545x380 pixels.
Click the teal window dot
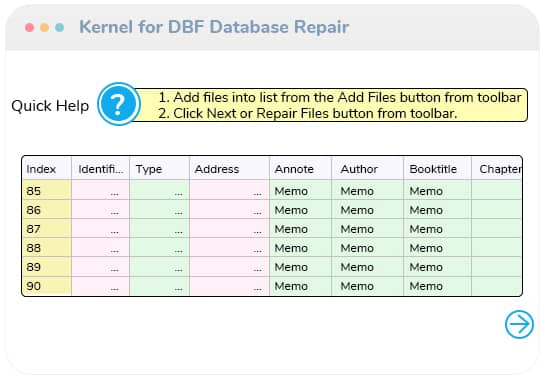(x=59, y=27)
